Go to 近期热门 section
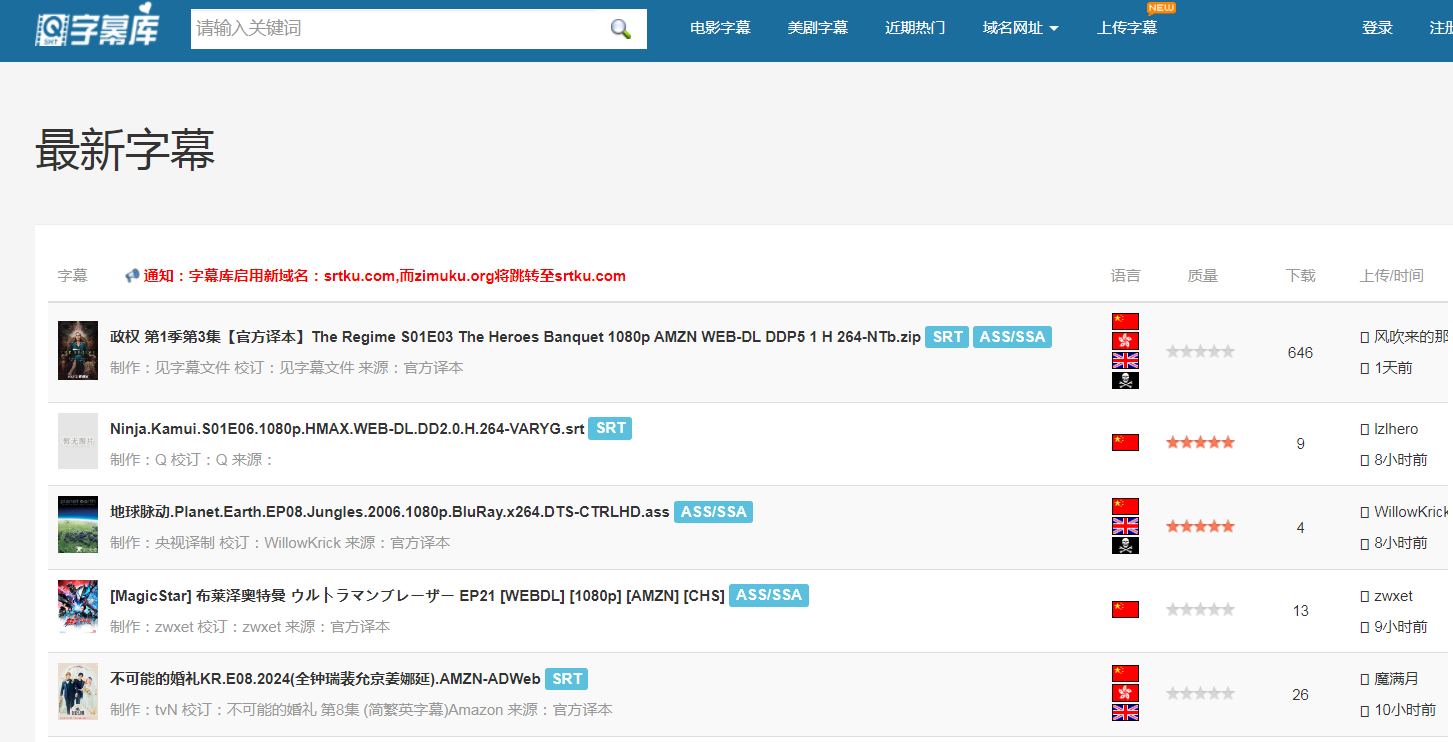 click(915, 28)
